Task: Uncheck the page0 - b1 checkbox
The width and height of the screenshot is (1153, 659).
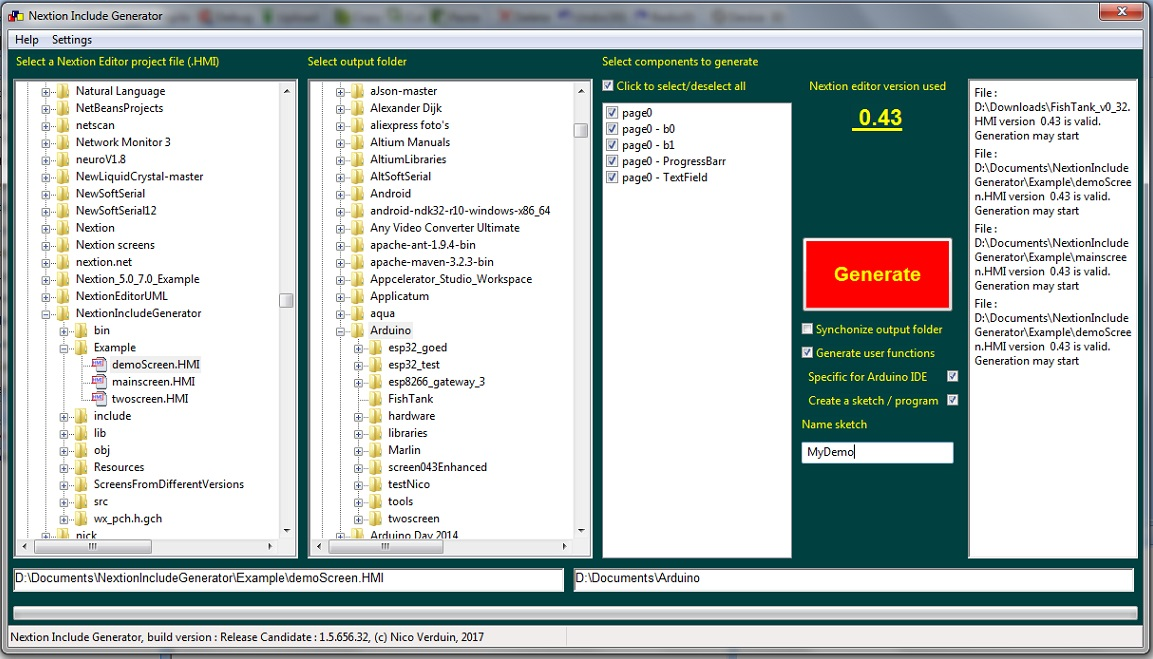Action: tap(612, 145)
